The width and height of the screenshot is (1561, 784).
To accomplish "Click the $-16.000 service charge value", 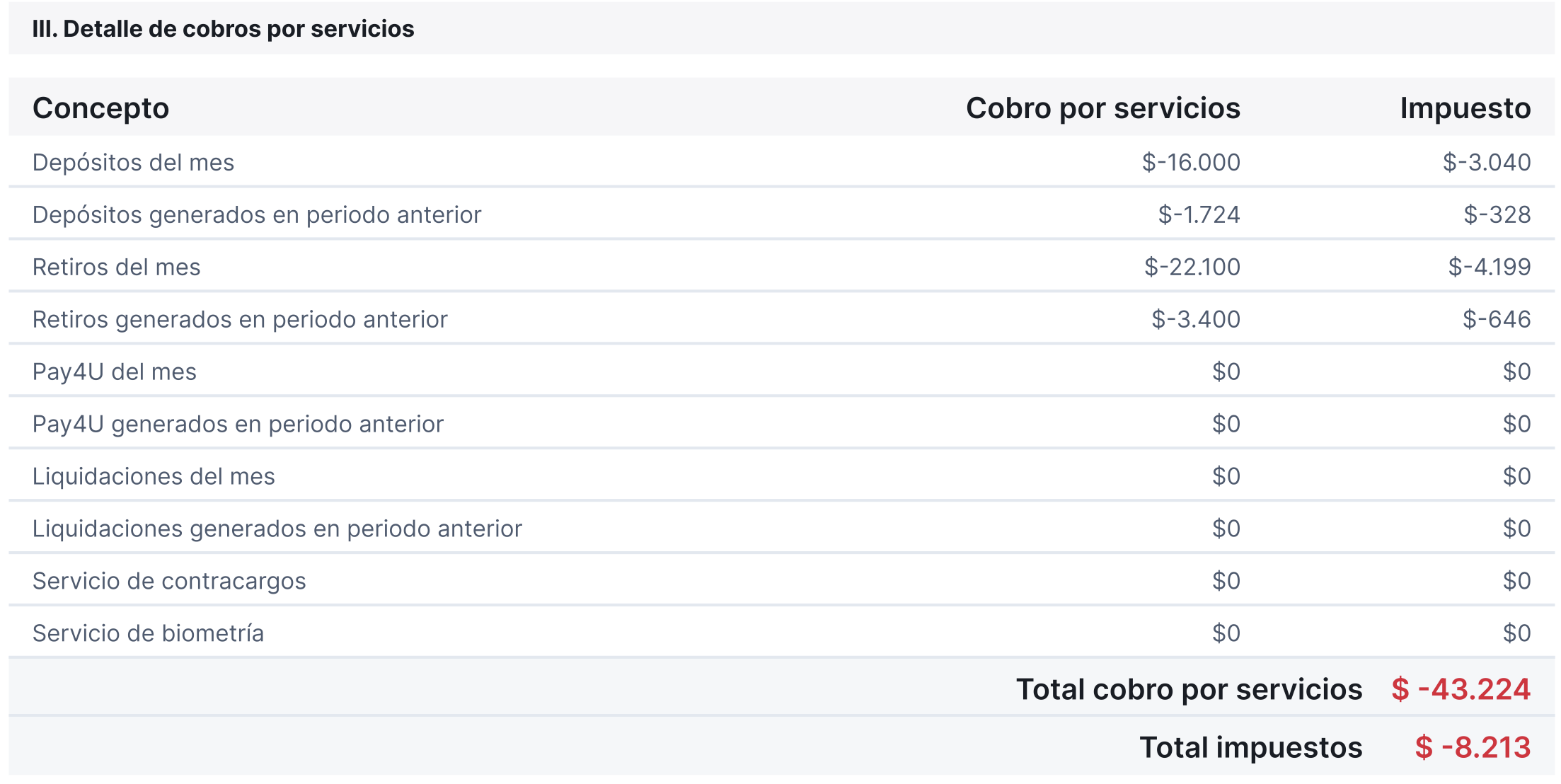I will tap(1191, 163).
